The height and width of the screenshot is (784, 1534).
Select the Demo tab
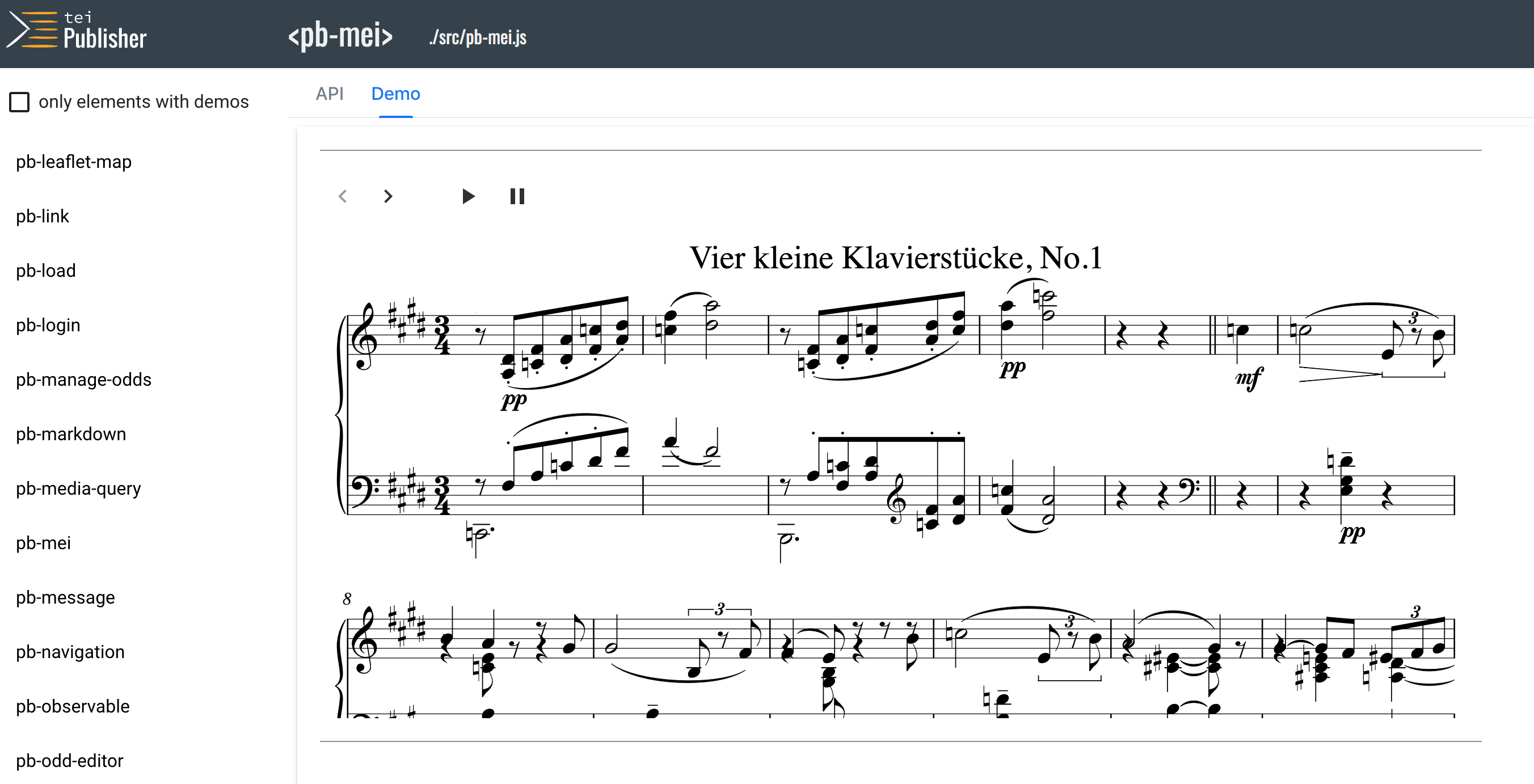395,94
